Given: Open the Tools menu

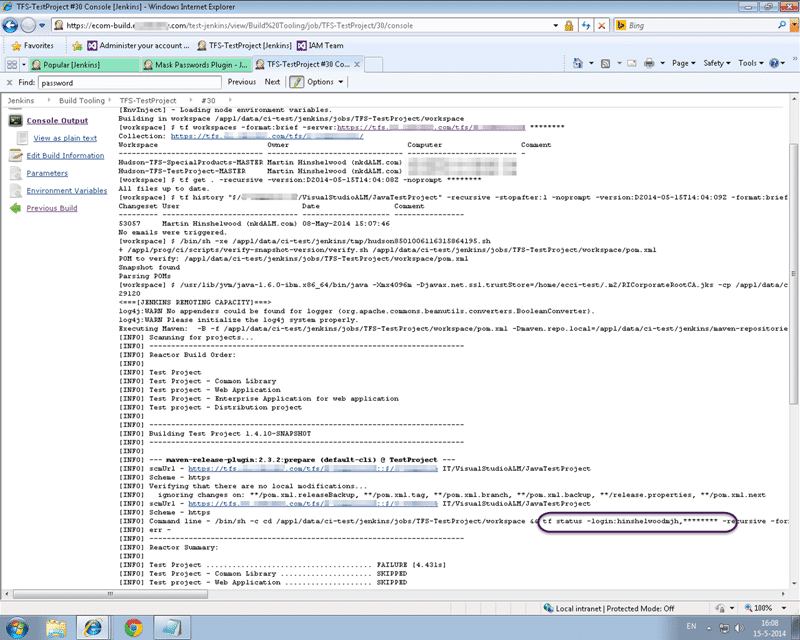Looking at the screenshot, I should pyautogui.click(x=751, y=63).
